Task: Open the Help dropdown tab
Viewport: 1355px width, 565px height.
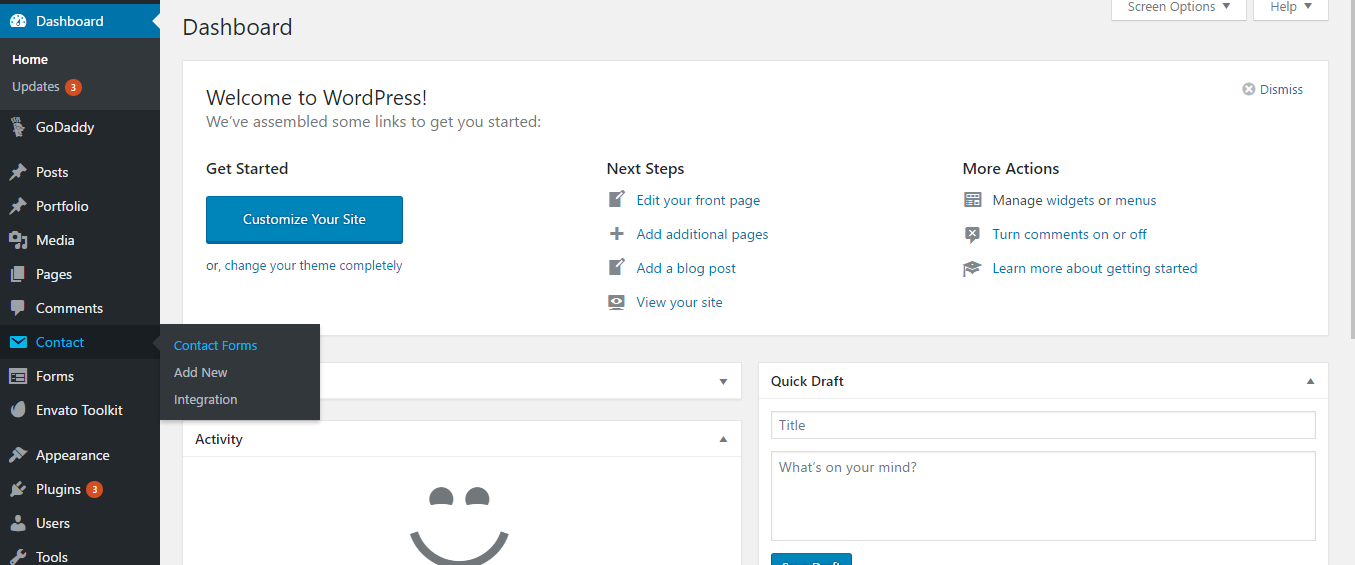Action: 1291,8
